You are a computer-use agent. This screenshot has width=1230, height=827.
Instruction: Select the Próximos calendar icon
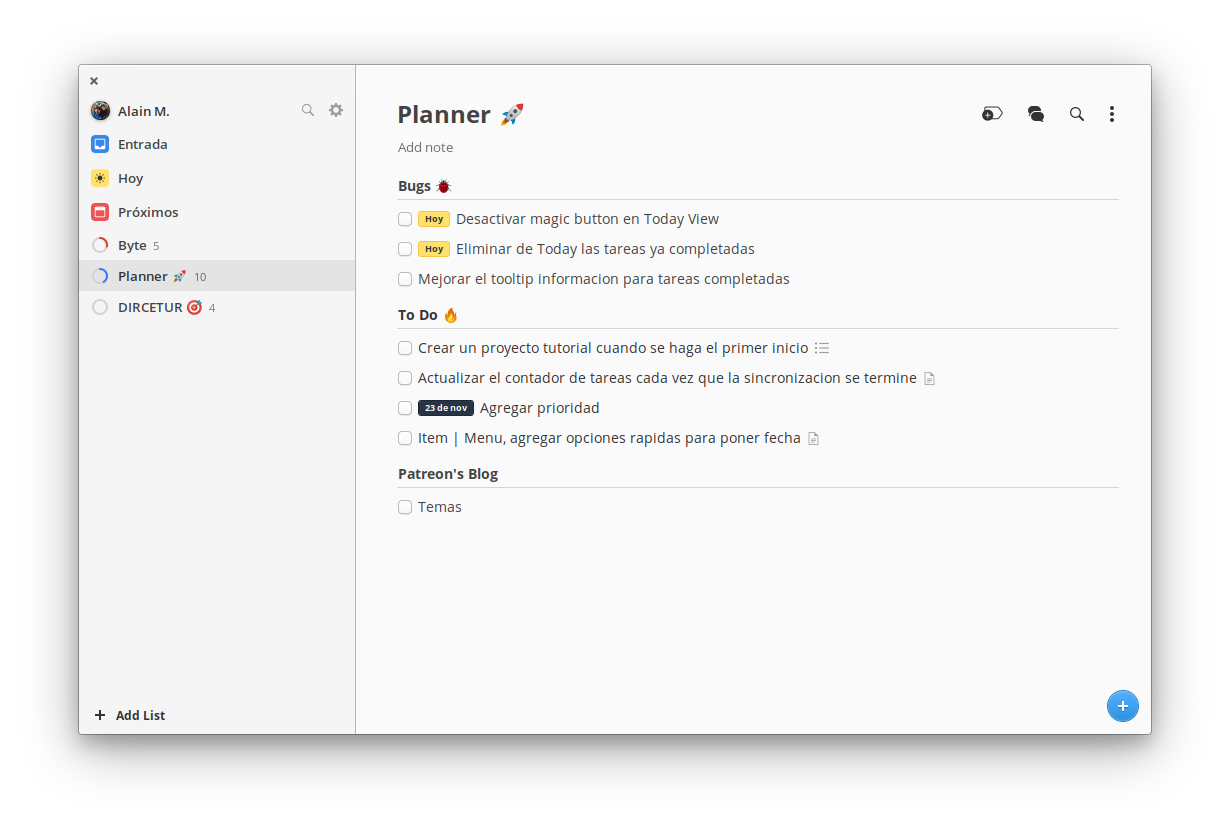pos(100,212)
